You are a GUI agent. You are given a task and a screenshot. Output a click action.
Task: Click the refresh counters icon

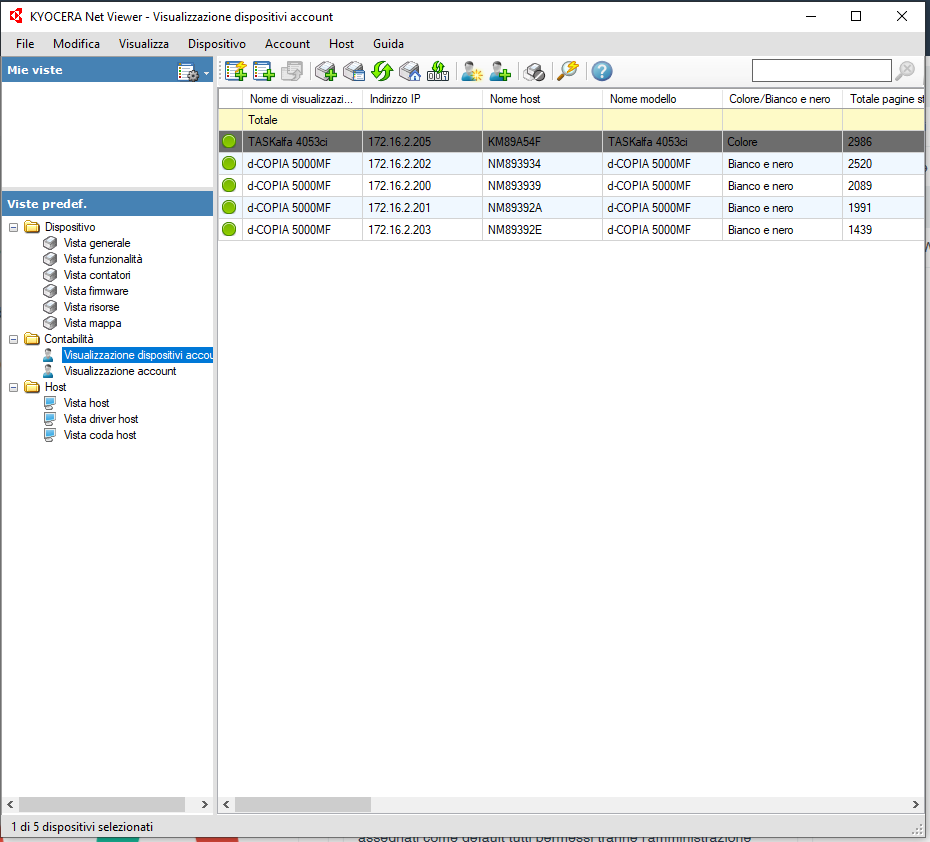coord(438,71)
